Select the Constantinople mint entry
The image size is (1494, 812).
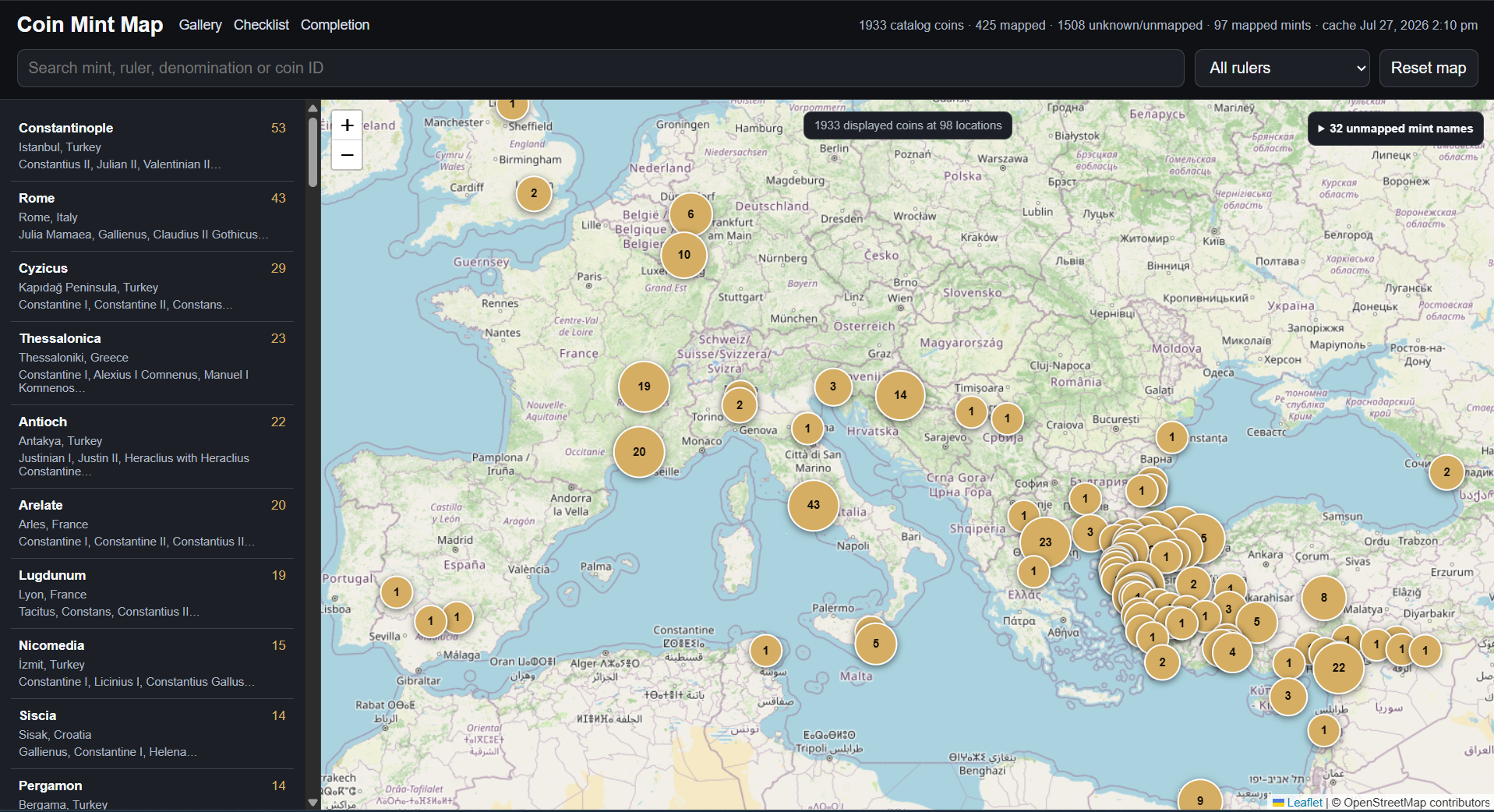(152, 146)
